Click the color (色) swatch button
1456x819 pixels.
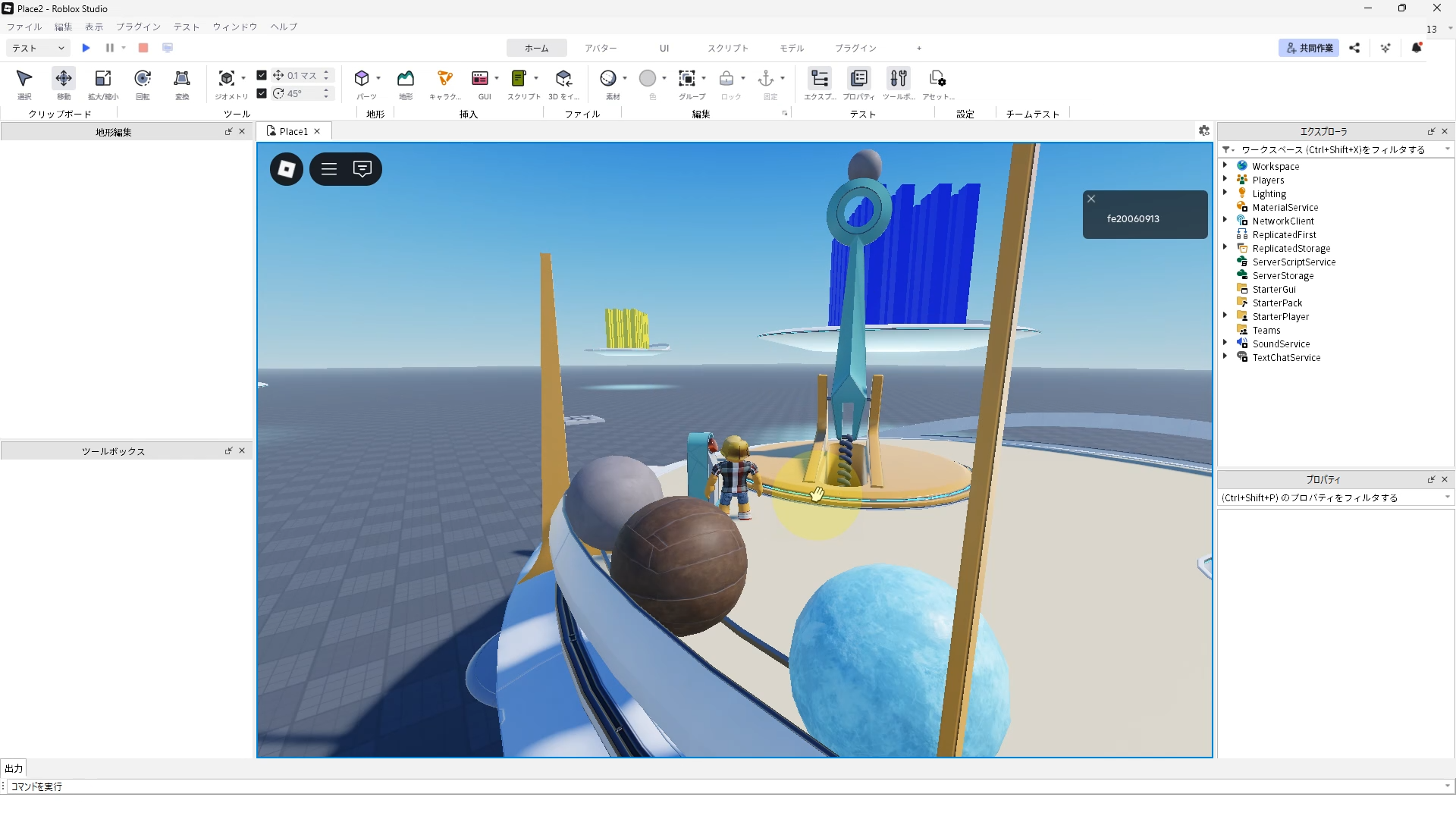pyautogui.click(x=648, y=79)
